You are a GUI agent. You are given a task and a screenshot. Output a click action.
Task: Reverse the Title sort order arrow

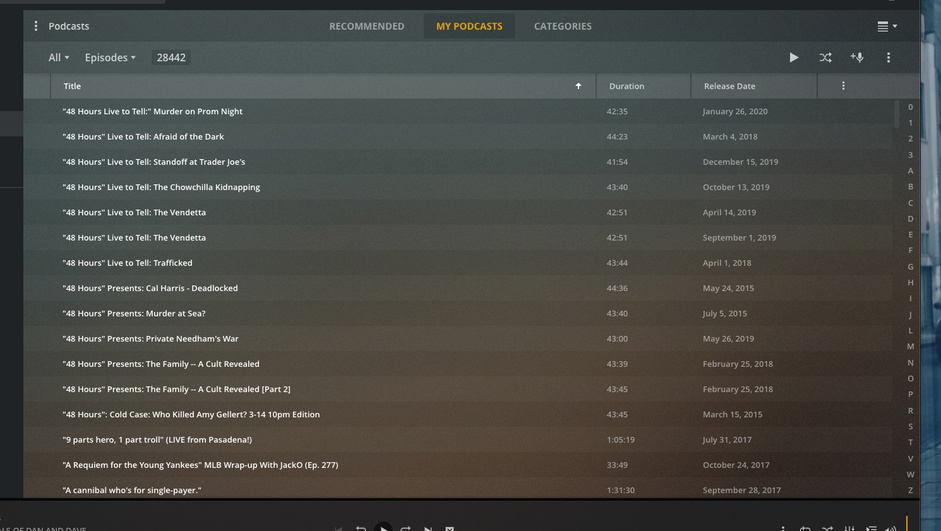tap(579, 86)
